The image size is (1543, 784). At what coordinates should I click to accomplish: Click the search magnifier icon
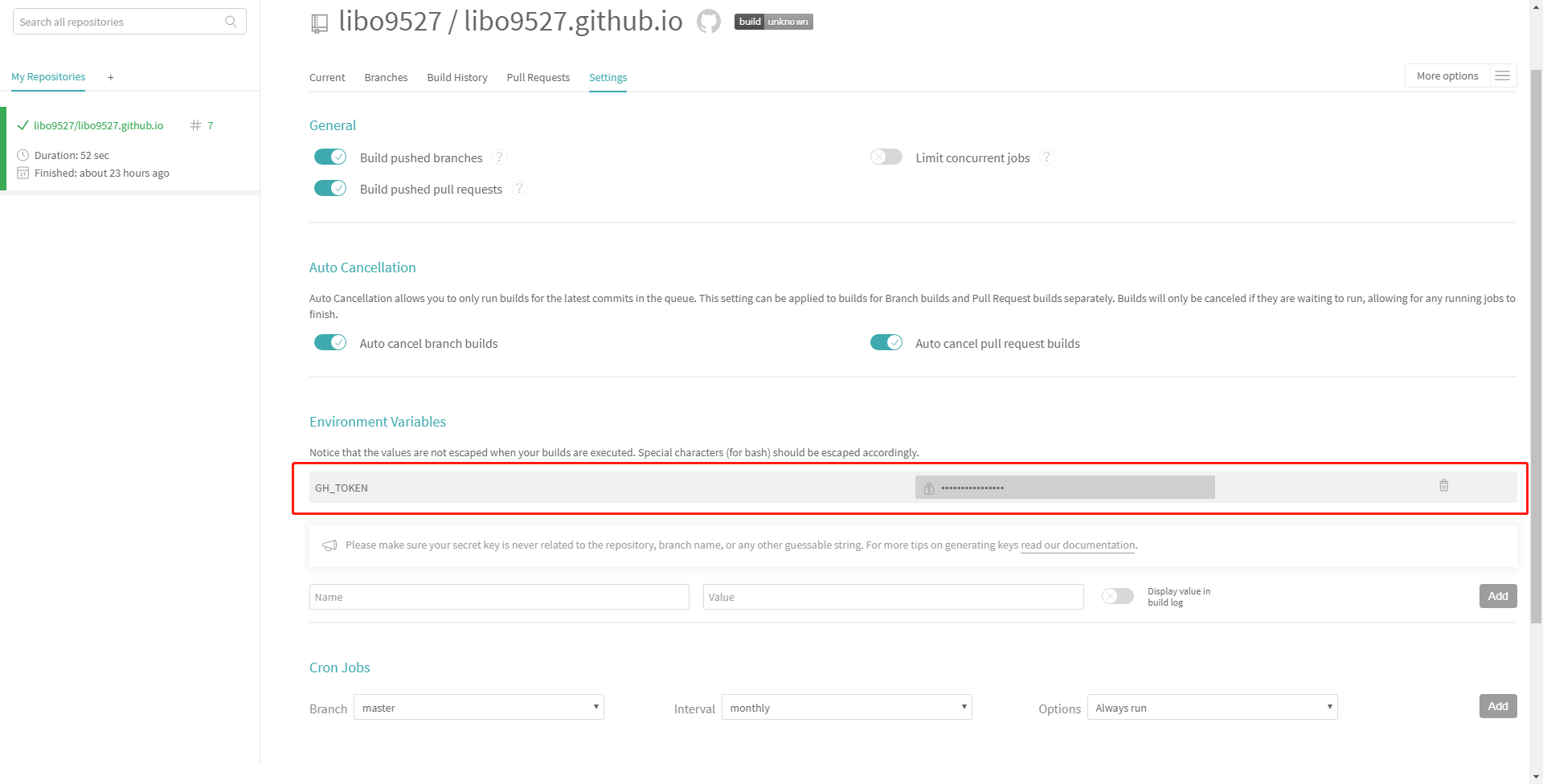pyautogui.click(x=231, y=22)
